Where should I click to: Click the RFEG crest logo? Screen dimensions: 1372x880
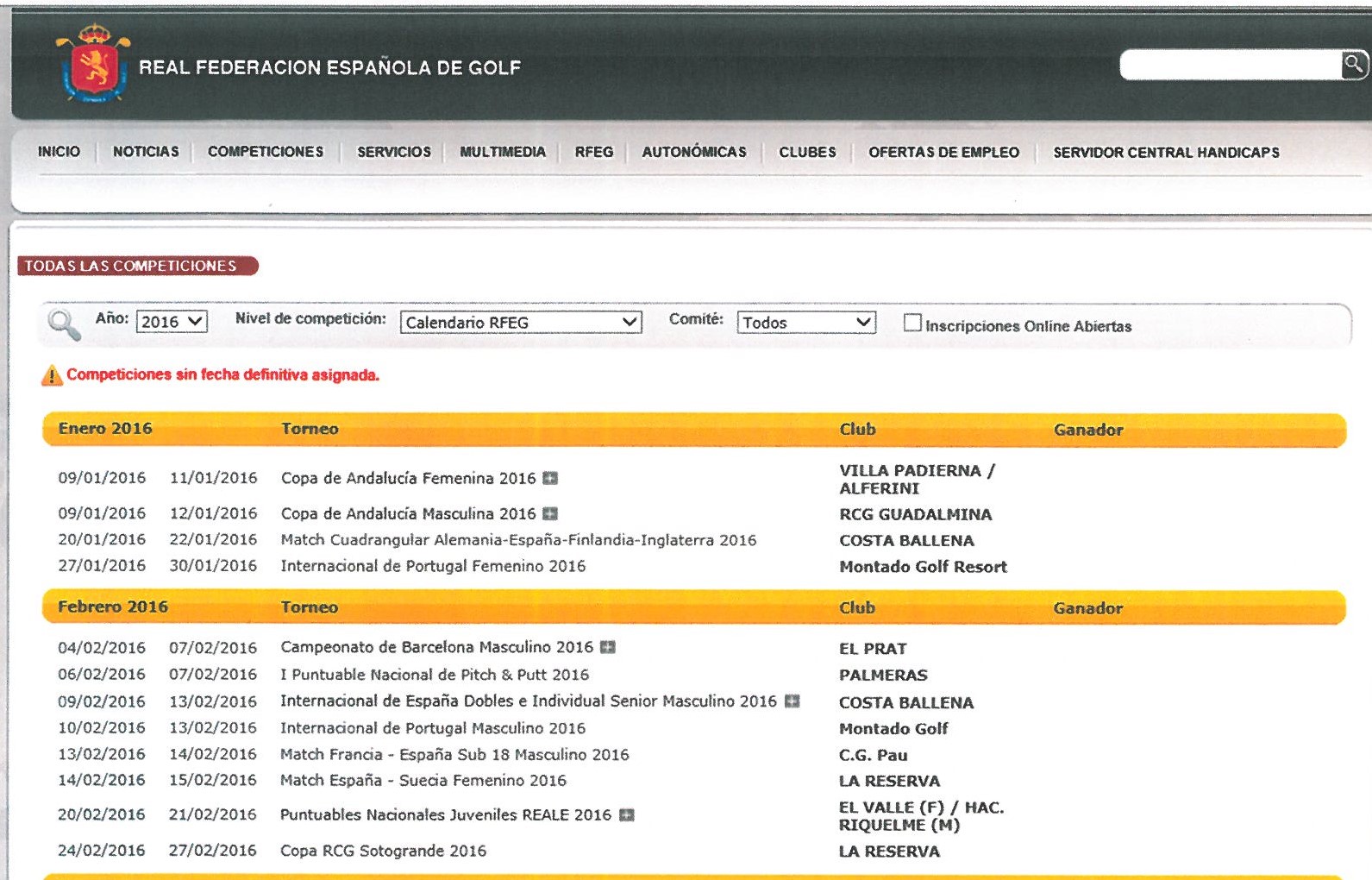tap(93, 63)
